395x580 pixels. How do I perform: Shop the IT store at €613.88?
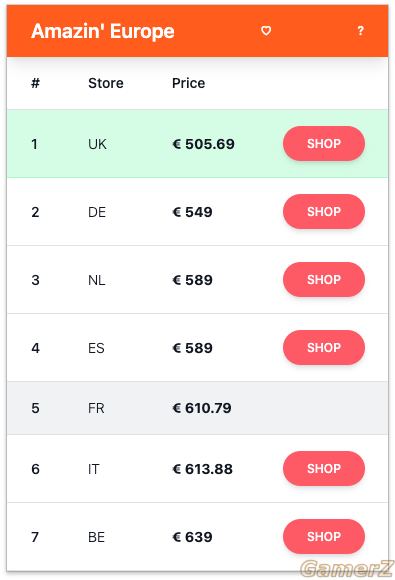324,469
